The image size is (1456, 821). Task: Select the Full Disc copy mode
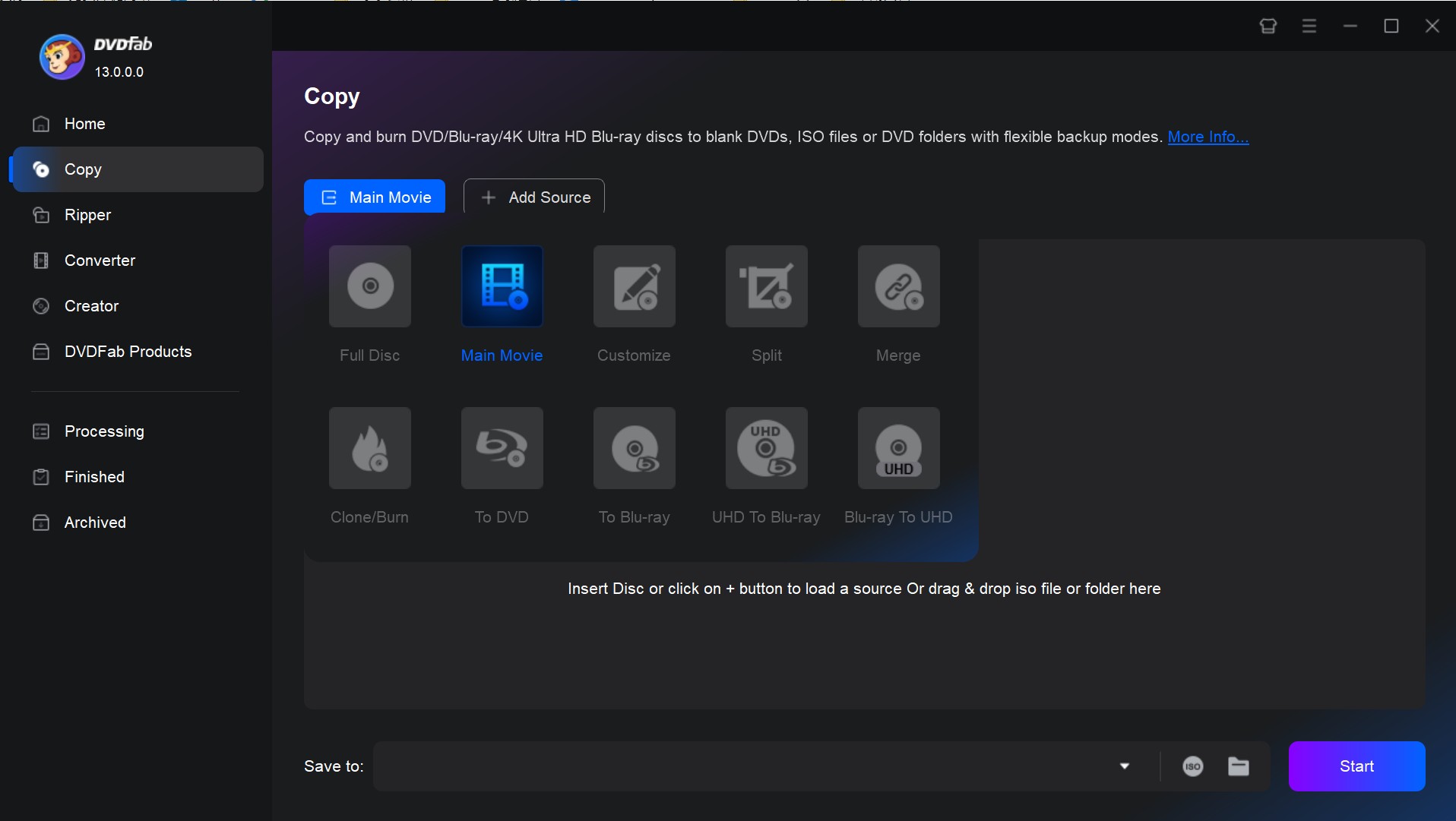(369, 303)
